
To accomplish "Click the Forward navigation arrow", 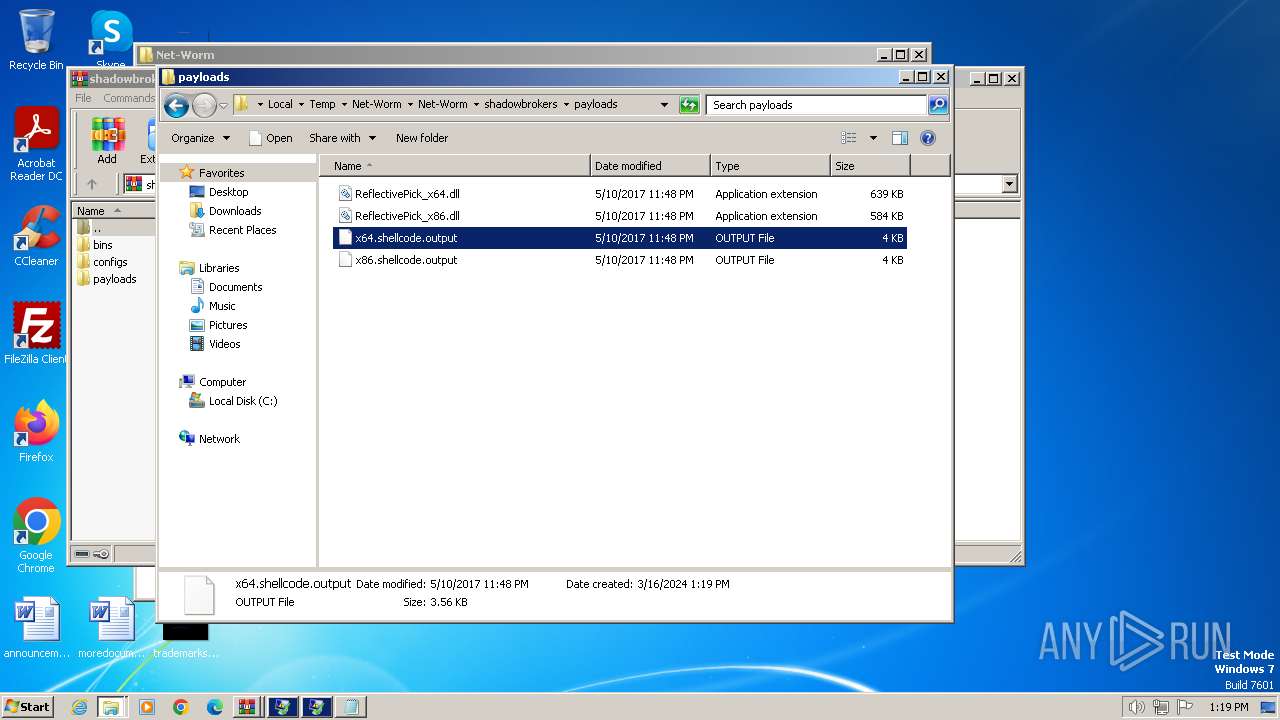I will (x=204, y=105).
